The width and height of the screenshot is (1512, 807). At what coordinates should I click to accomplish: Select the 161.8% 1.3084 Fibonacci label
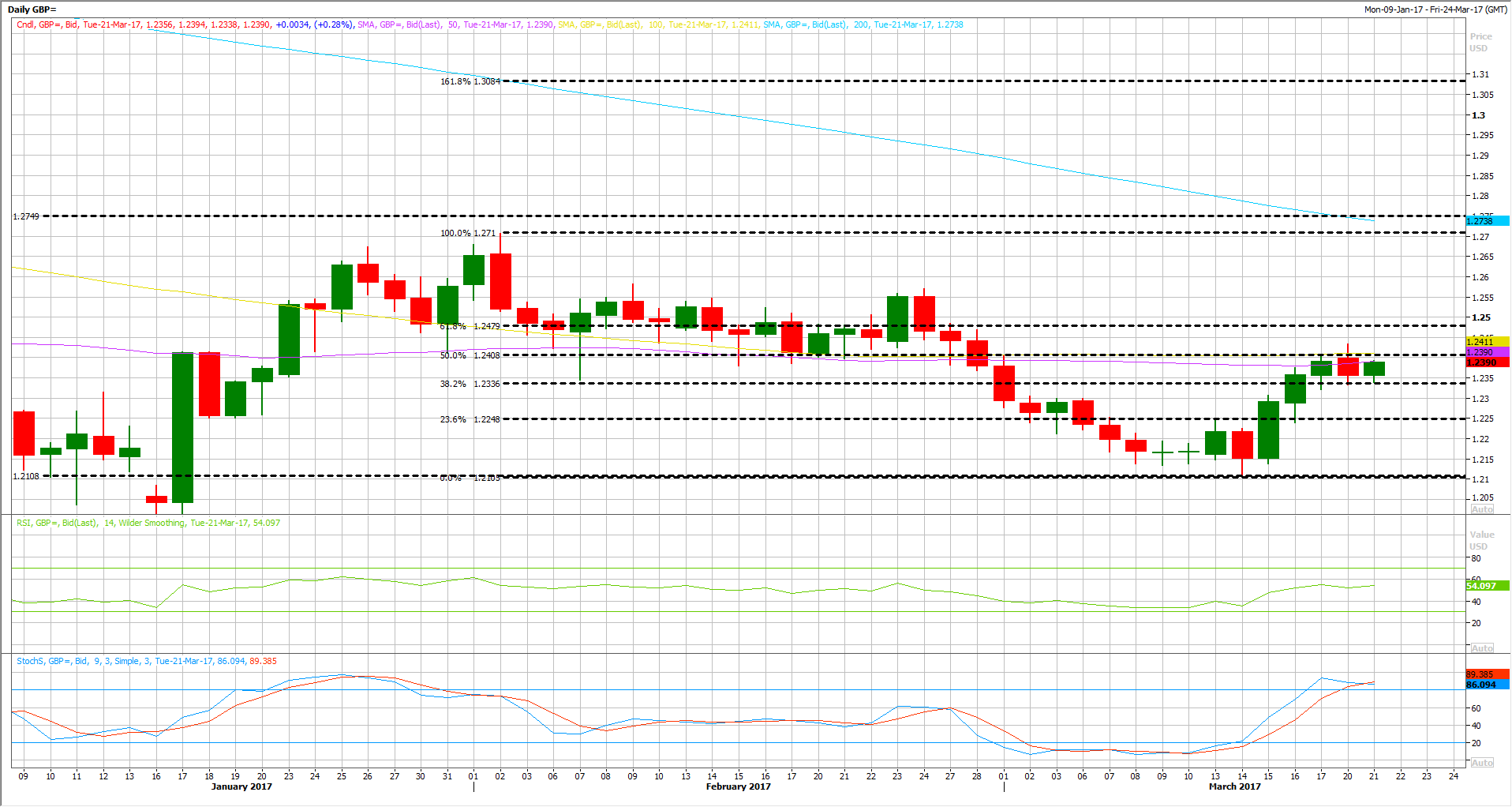pyautogui.click(x=470, y=81)
